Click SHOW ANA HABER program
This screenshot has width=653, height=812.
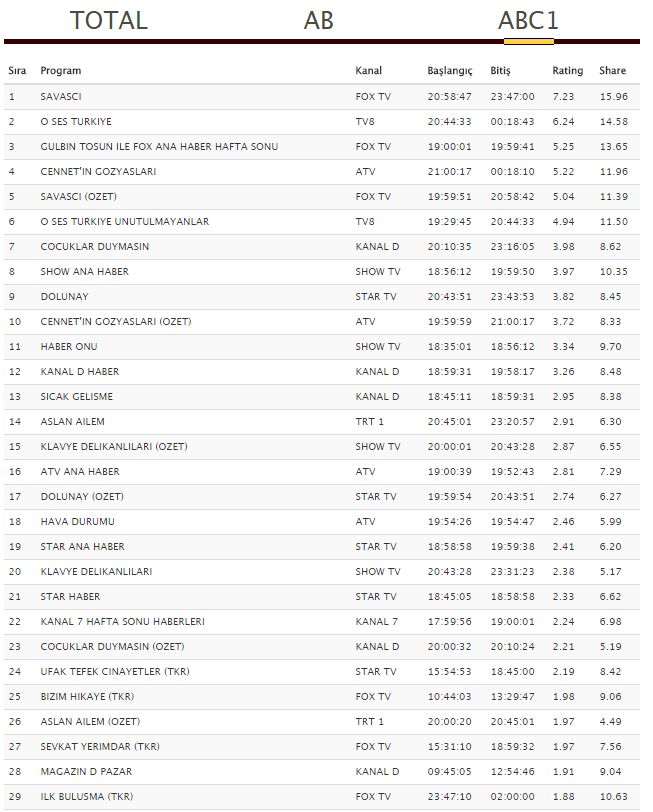pyautogui.click(x=84, y=272)
